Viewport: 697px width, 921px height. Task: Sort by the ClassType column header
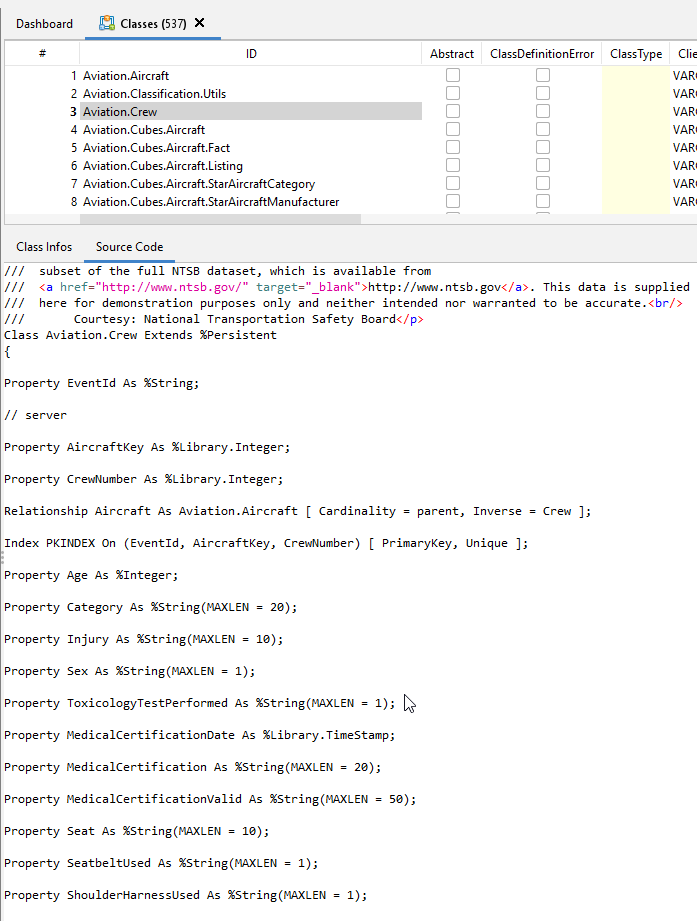[x=636, y=54]
